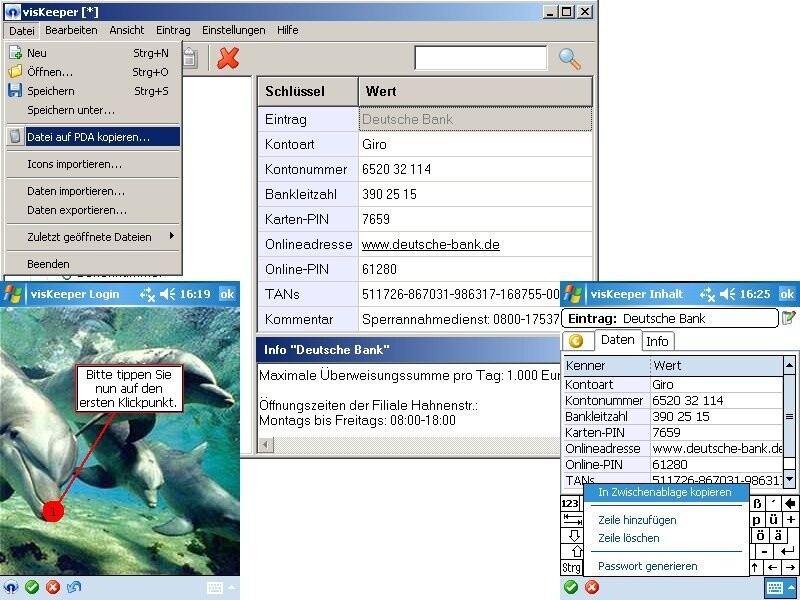Click connectivity icon in visKeeper Login title bar
The height and width of the screenshot is (600, 800).
click(x=147, y=294)
